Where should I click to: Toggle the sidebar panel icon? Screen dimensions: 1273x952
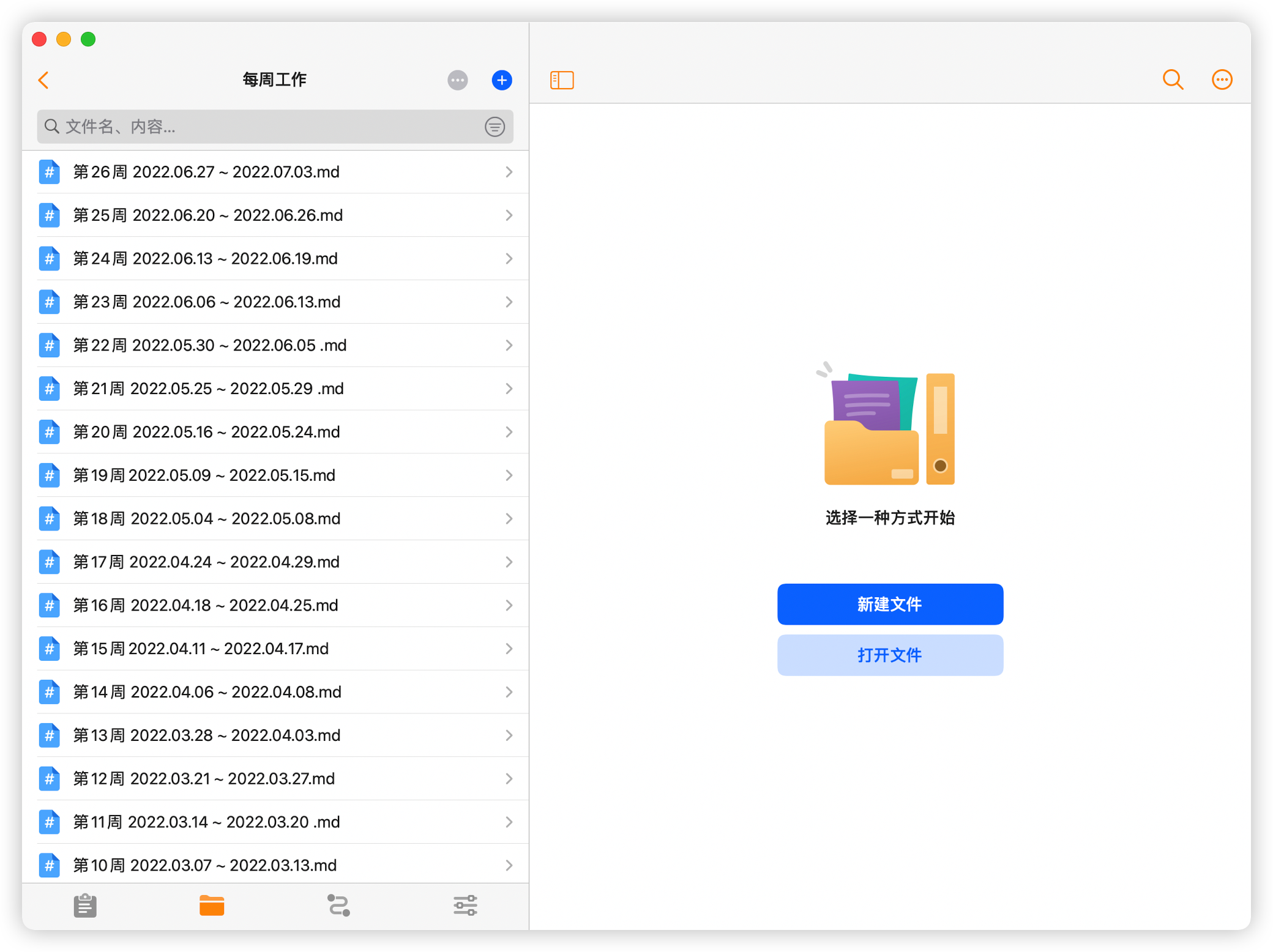(562, 80)
